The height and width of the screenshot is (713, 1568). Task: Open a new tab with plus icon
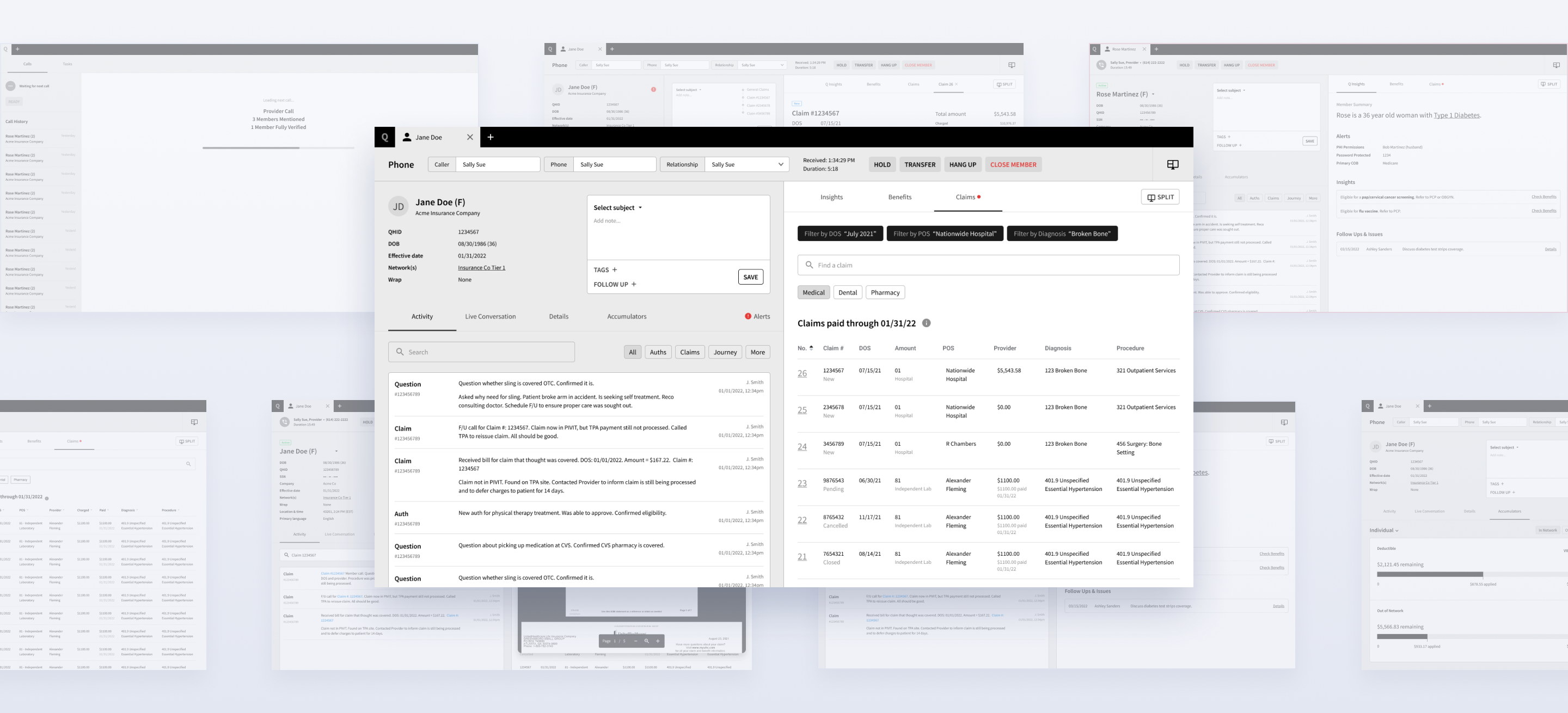click(x=490, y=138)
